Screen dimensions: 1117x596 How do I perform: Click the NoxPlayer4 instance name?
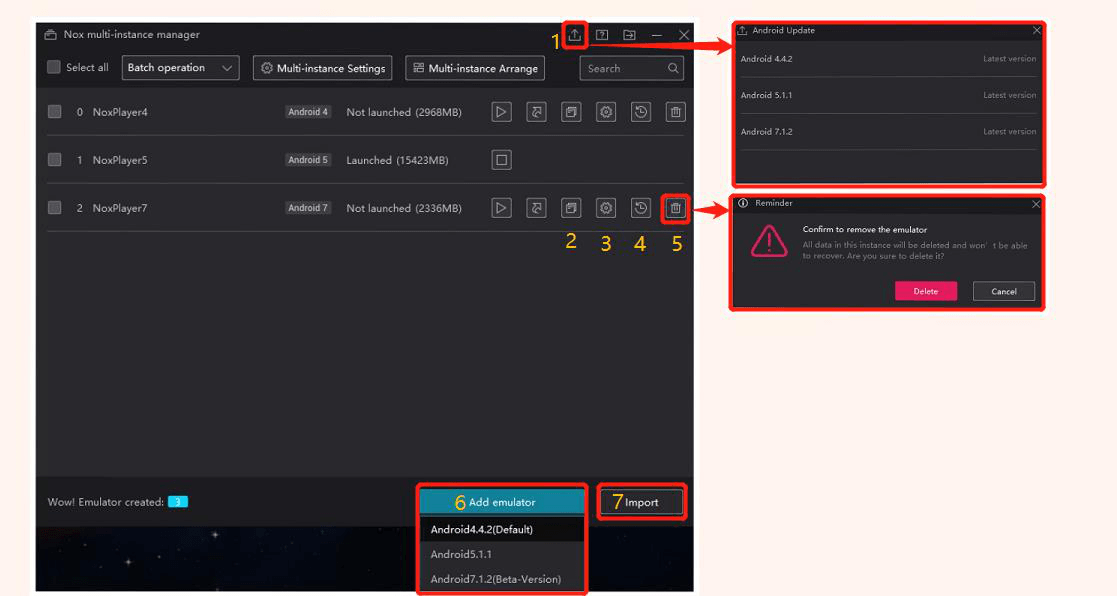(x=120, y=113)
